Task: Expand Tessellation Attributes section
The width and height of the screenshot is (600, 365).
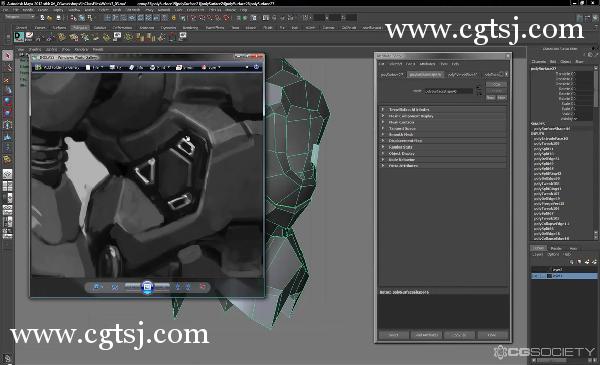Action: click(443, 109)
